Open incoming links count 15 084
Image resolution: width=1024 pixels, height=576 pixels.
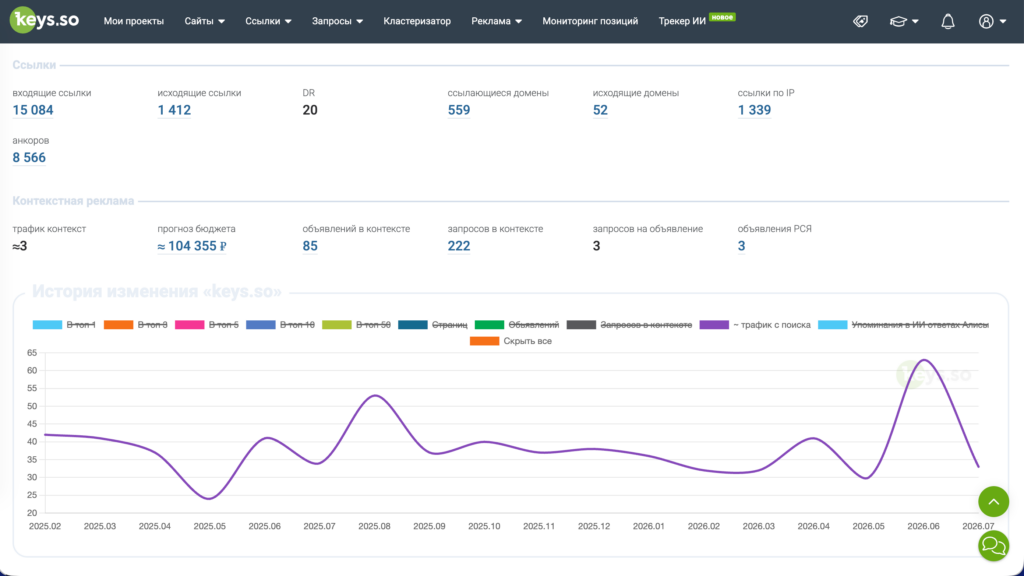point(33,110)
